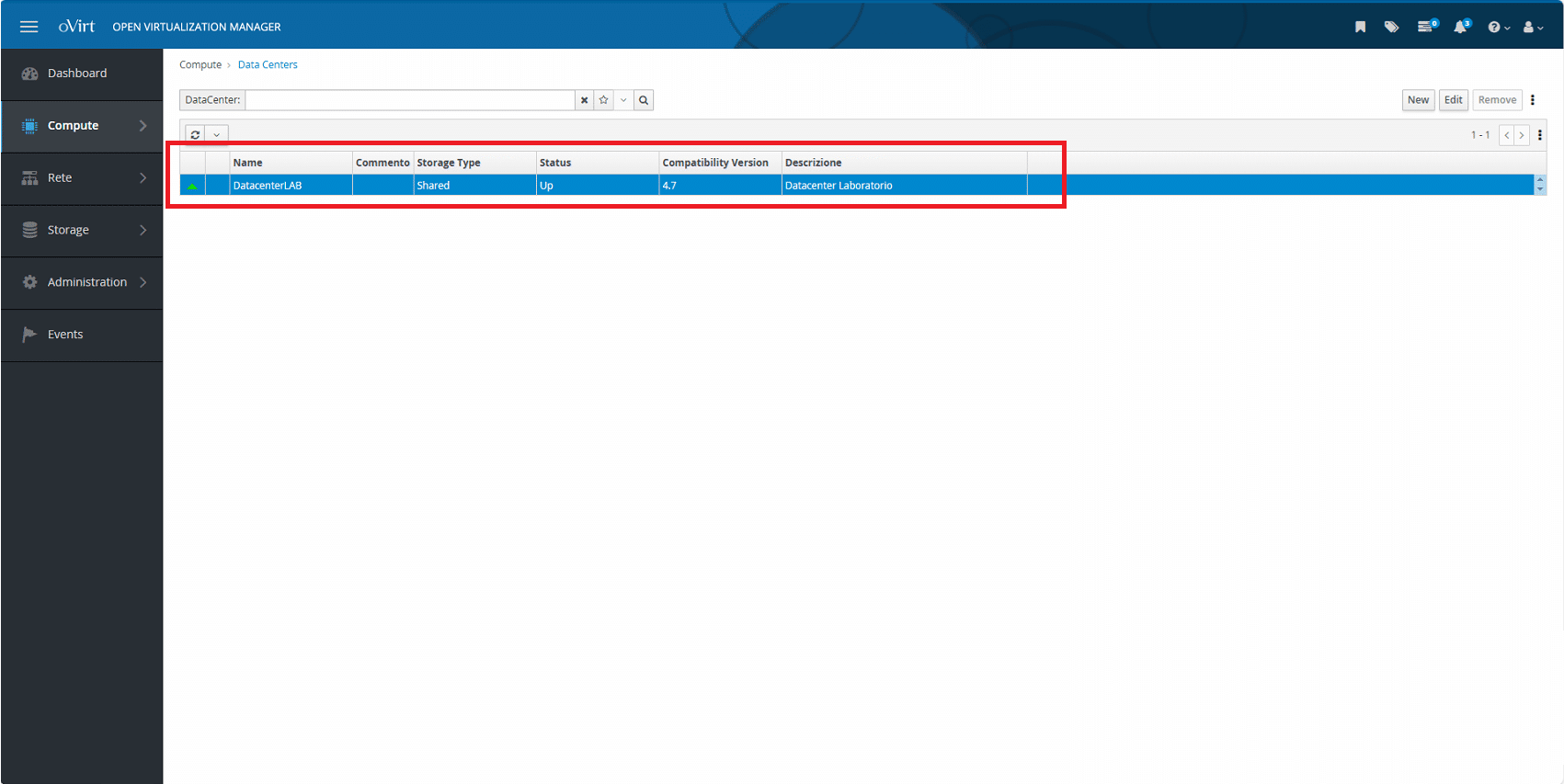Open the notifications bell

(1460, 27)
